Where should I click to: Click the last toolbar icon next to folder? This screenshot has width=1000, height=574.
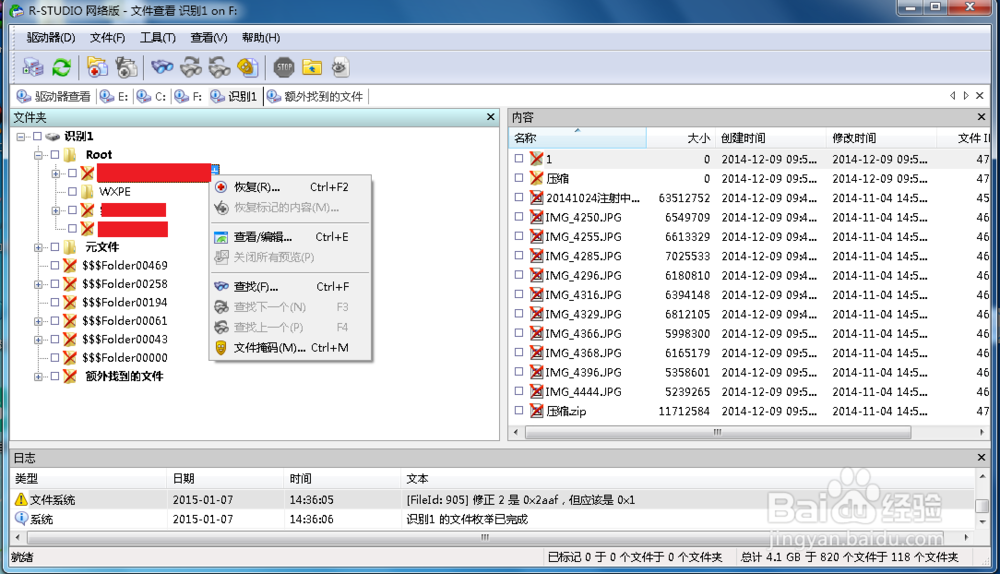[341, 67]
